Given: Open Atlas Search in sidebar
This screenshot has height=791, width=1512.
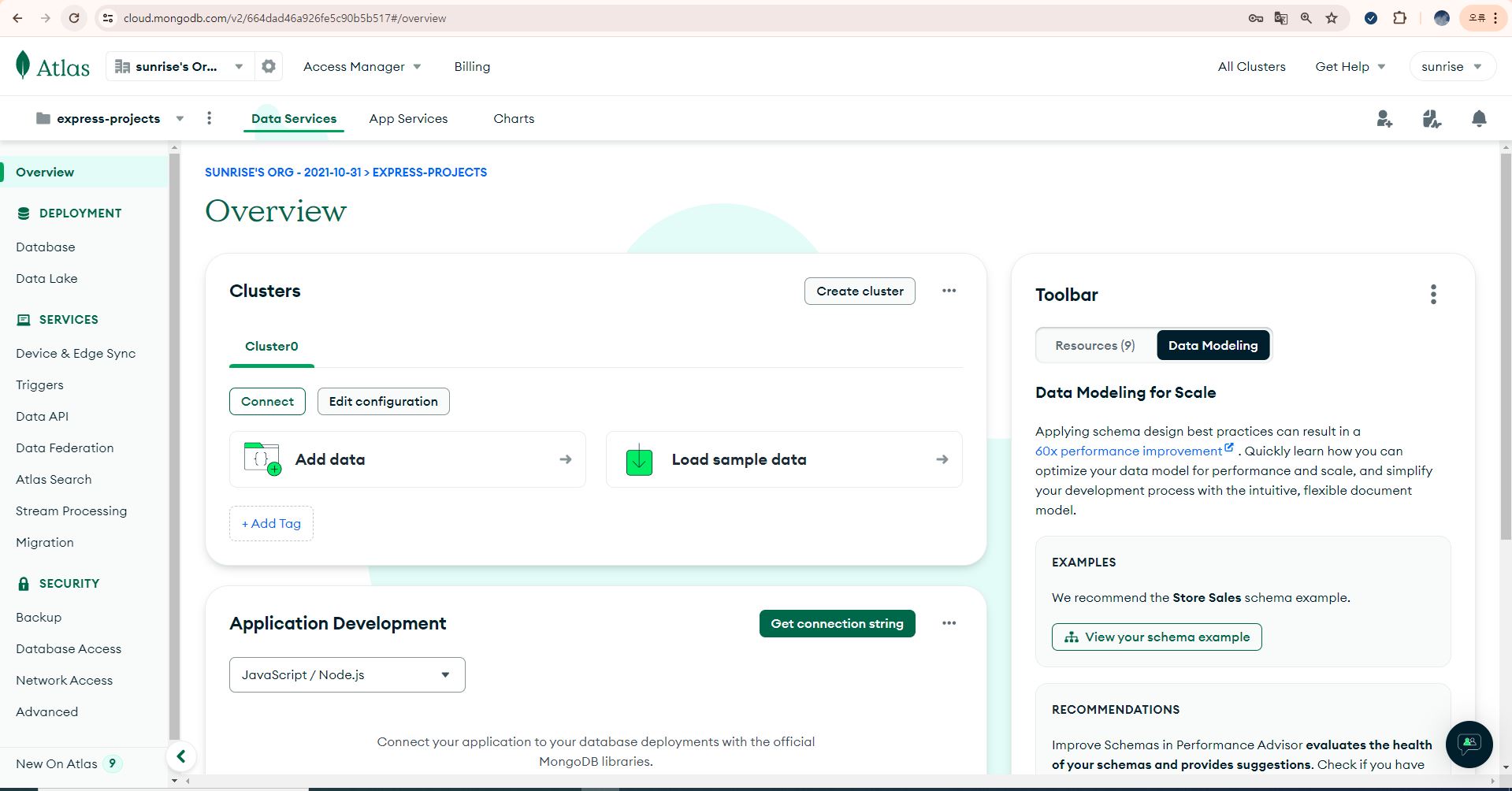Looking at the screenshot, I should coord(54,480).
